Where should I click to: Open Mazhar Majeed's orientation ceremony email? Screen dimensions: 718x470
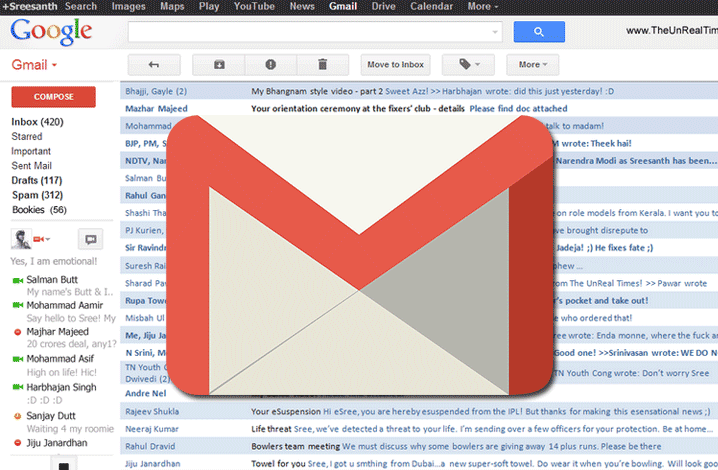coord(419,109)
